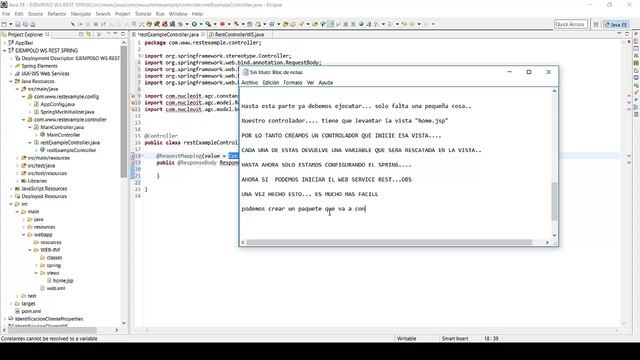Screen dimensions: 640x360
Task: Click Project Explorer vertical scrollbar thumb
Action: point(124,111)
